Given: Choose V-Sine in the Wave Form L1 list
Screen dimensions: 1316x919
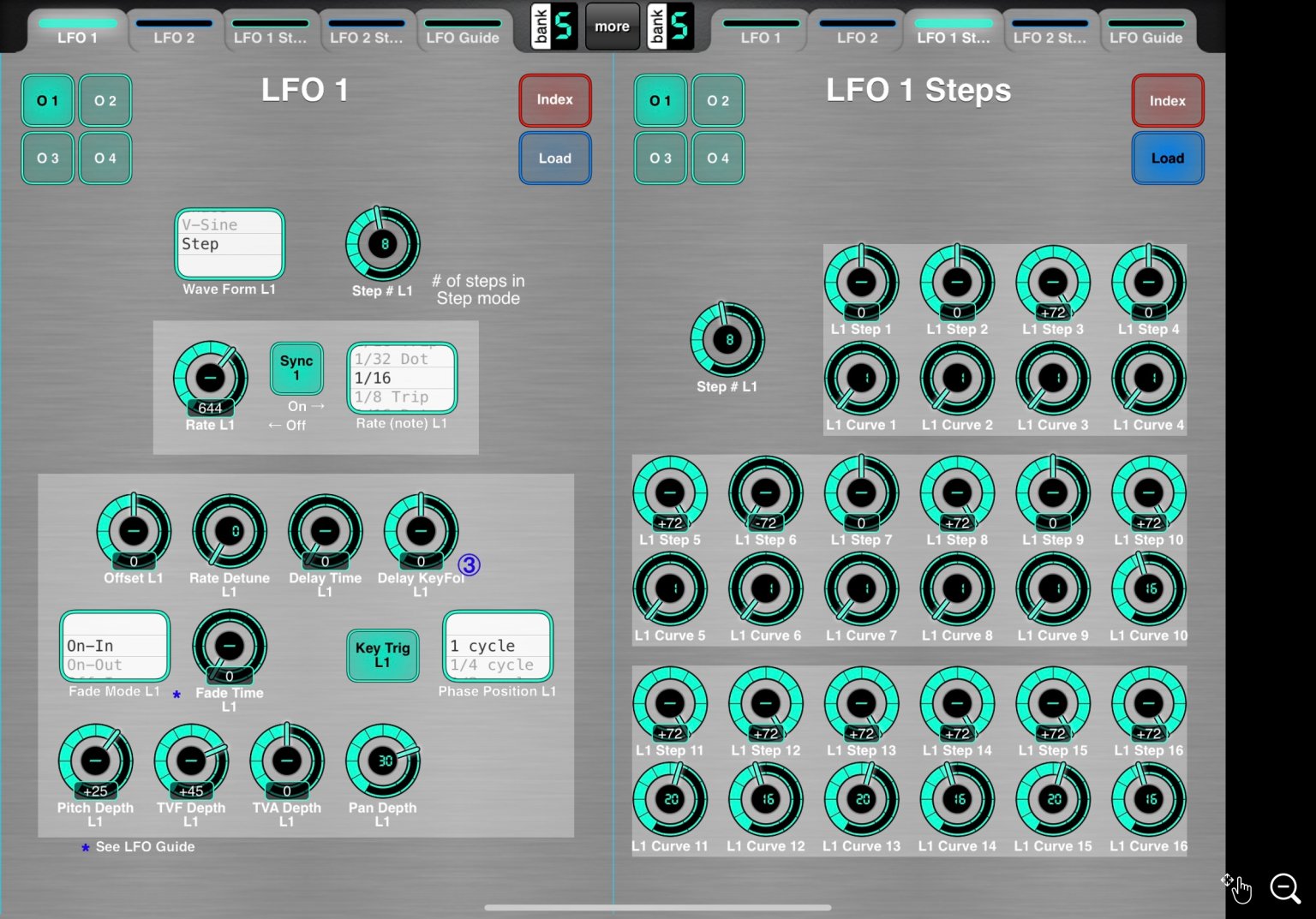Looking at the screenshot, I should click(x=230, y=224).
